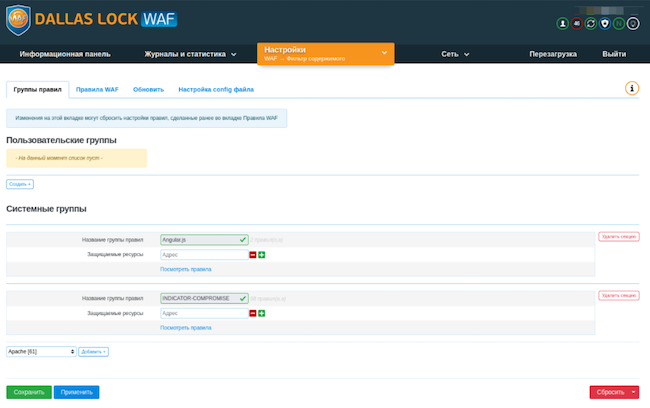650x408 pixels.
Task: Click the INDICATOR-COMPROMISE group name field
Action: (x=204, y=298)
